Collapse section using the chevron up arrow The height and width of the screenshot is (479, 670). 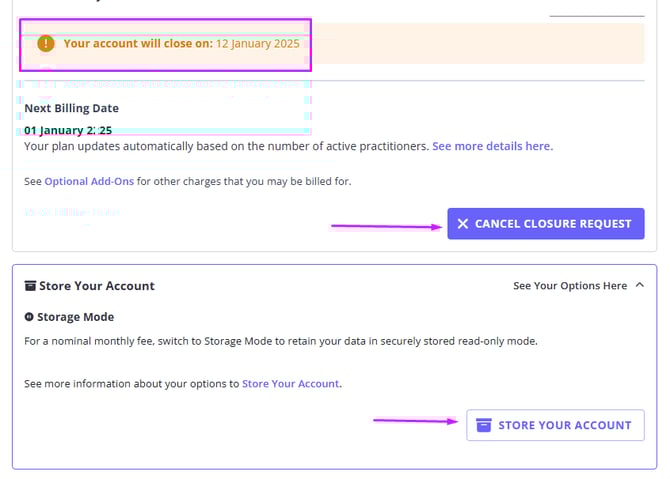tap(638, 286)
